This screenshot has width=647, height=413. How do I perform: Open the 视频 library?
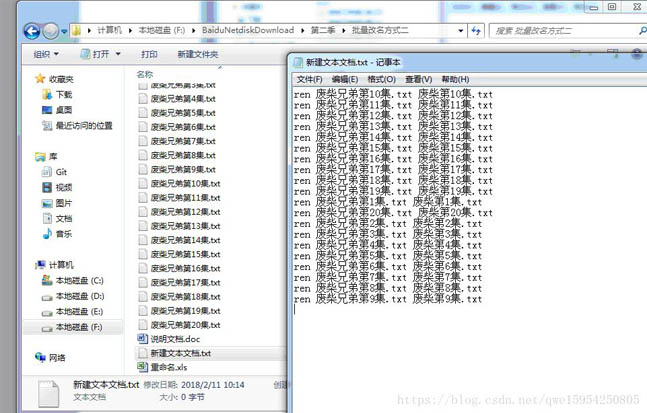[x=57, y=187]
